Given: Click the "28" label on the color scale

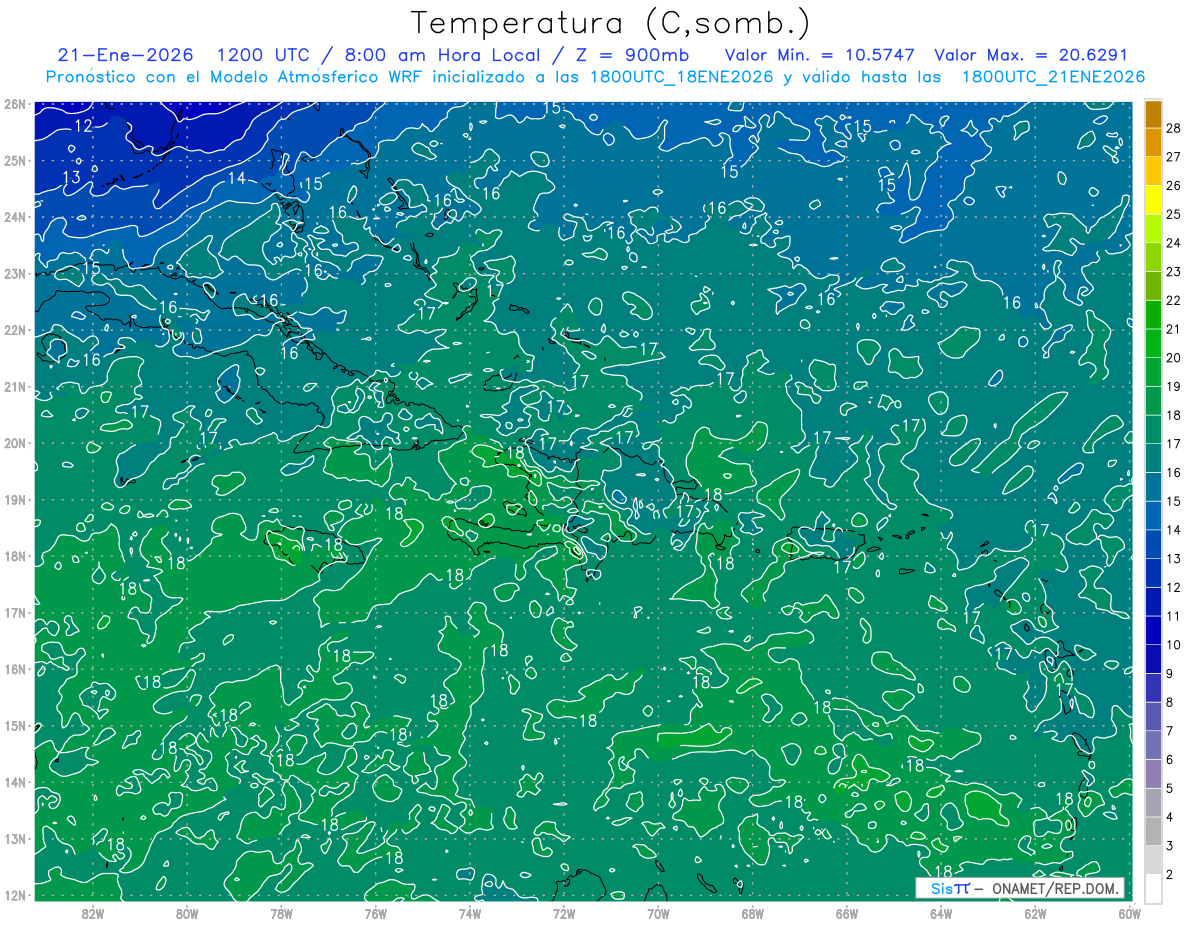Looking at the screenshot, I should pyautogui.click(x=1173, y=127).
